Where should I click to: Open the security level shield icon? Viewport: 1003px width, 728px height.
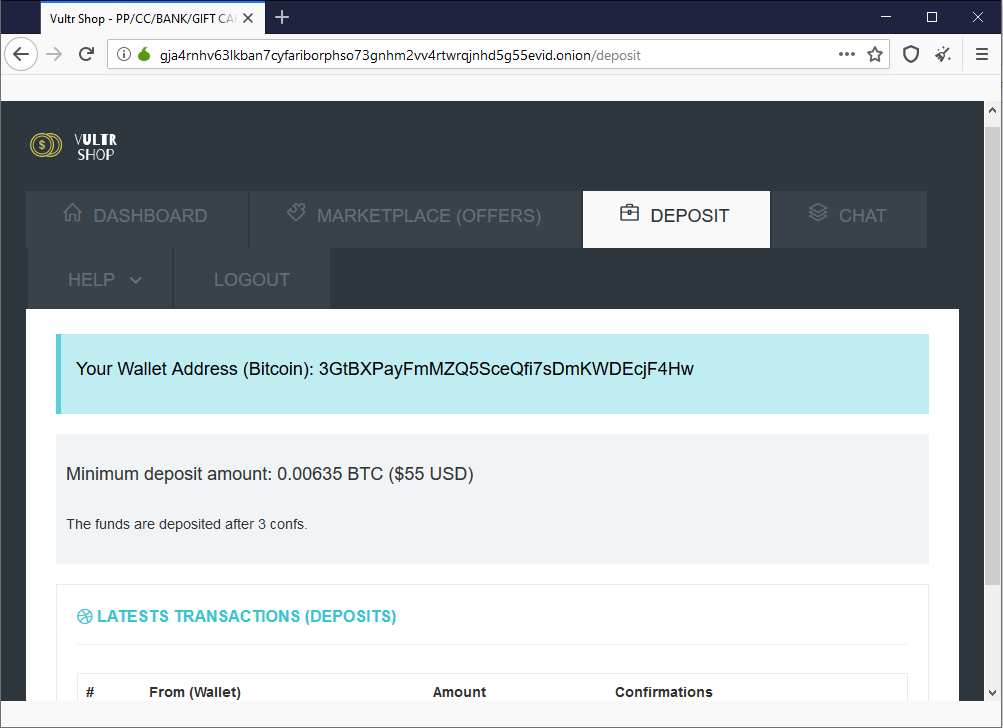tap(911, 55)
